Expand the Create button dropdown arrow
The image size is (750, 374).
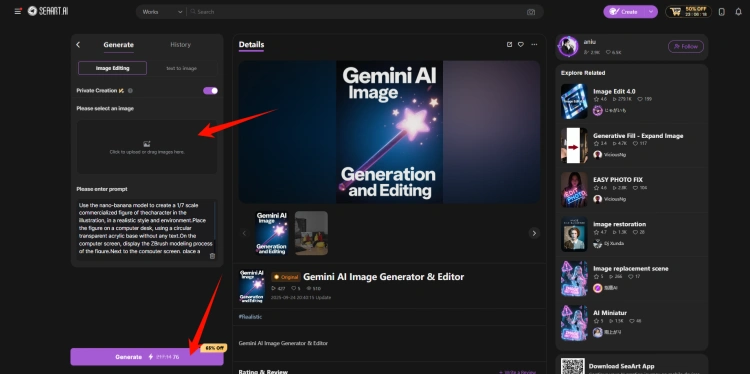tap(651, 12)
